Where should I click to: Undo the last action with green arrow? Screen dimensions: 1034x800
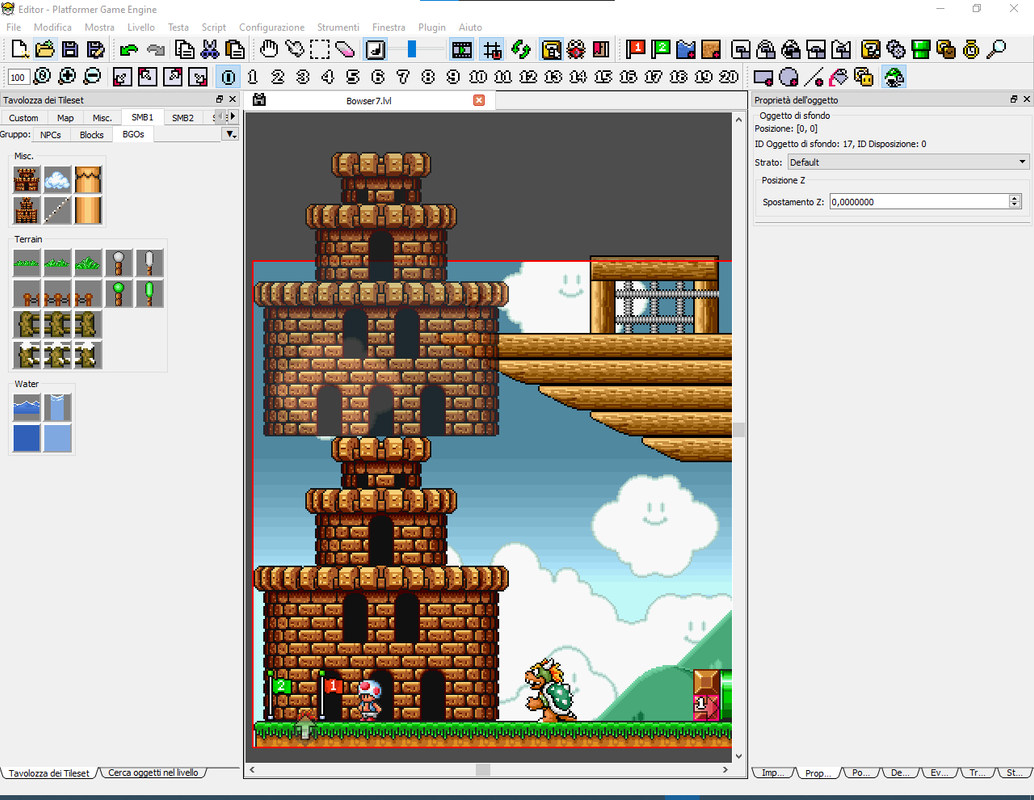[x=129, y=49]
